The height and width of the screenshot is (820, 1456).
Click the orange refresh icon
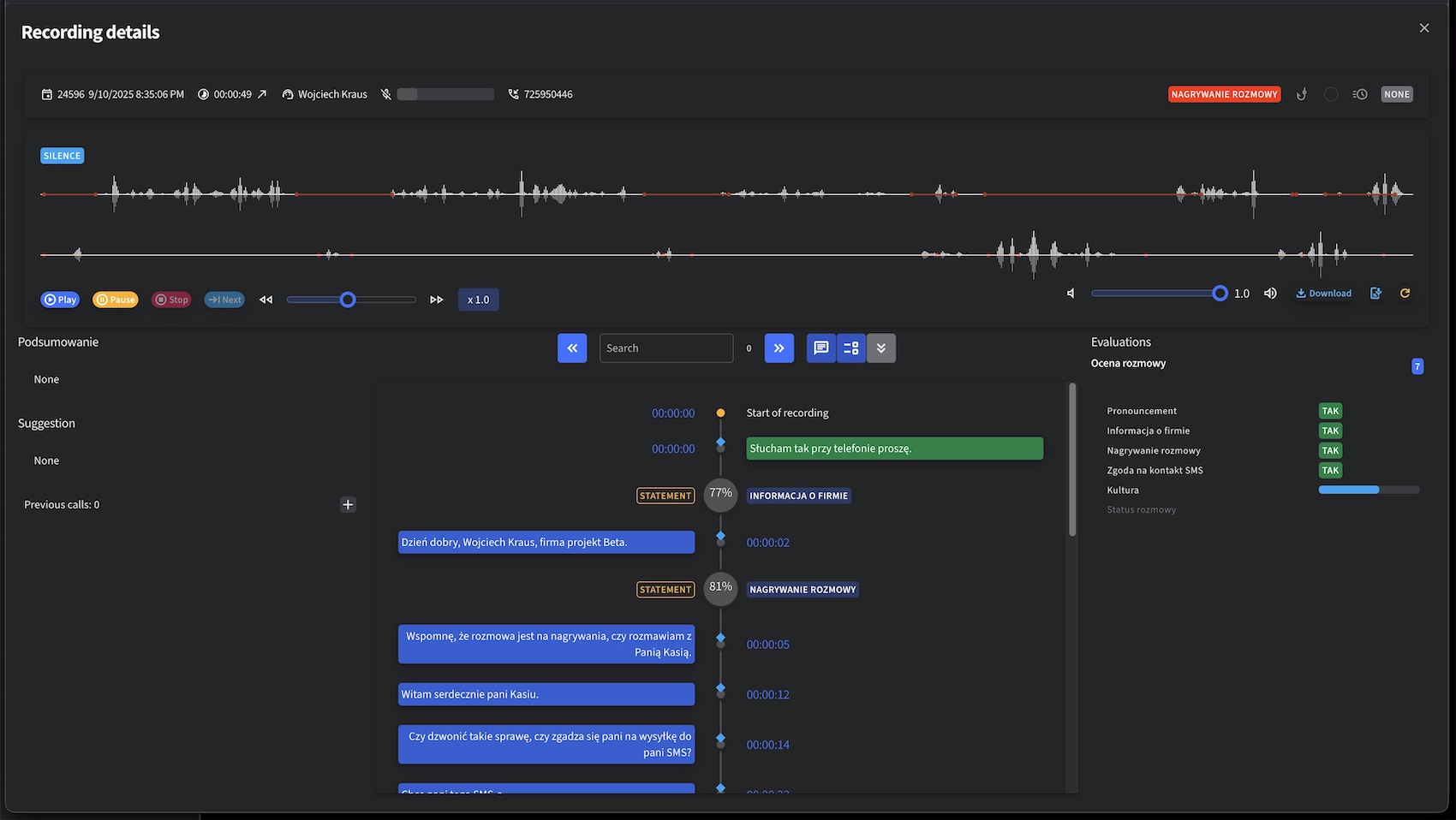1405,293
